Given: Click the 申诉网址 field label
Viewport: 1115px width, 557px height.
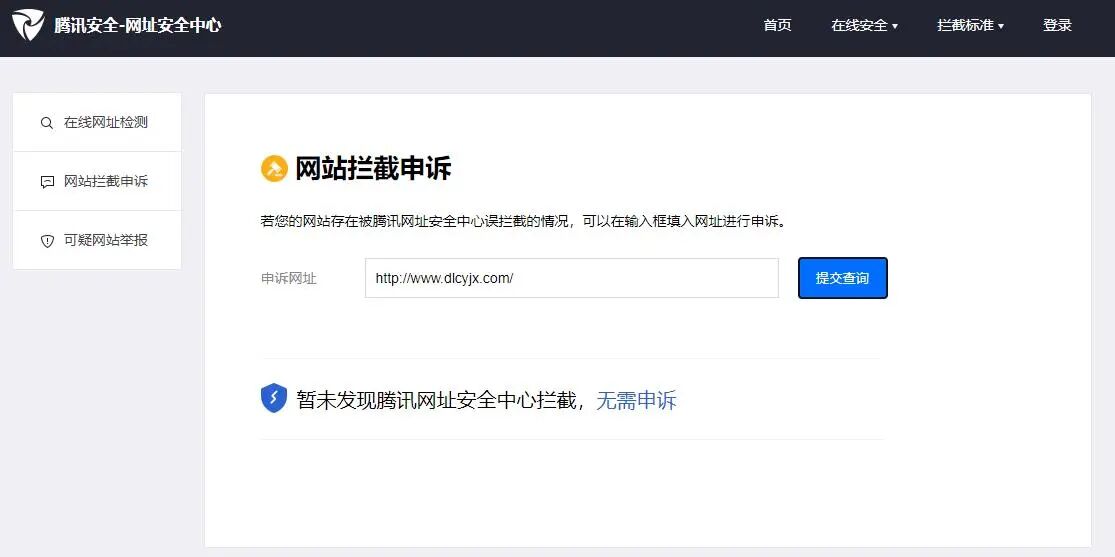Looking at the screenshot, I should [289, 279].
